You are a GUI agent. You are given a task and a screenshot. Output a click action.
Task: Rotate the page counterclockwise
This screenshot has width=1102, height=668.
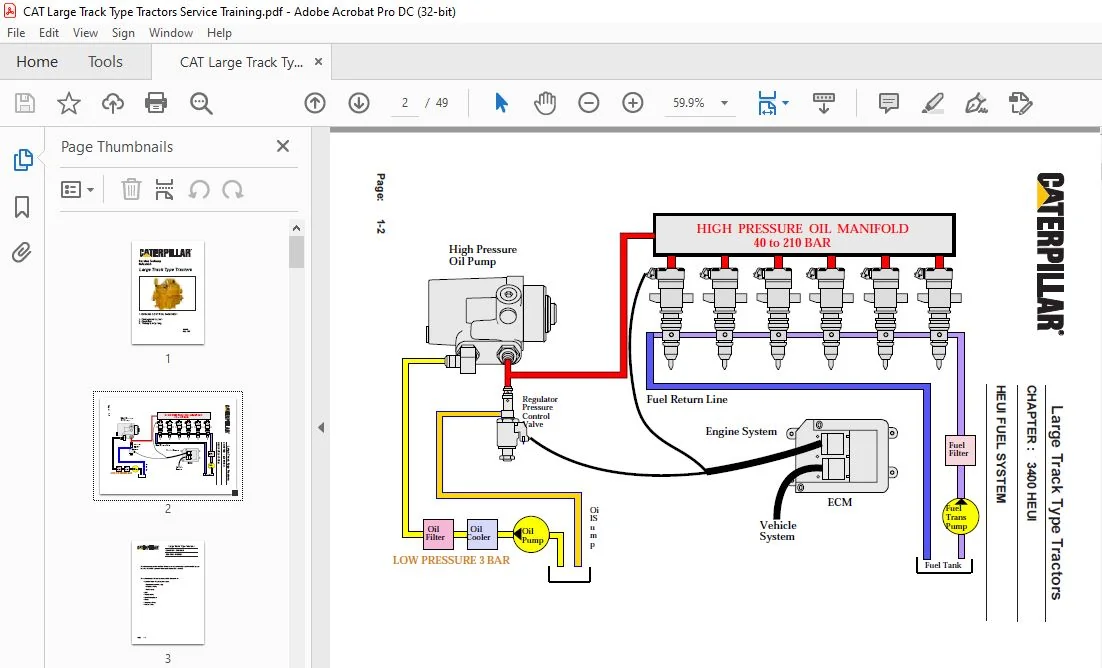click(199, 189)
